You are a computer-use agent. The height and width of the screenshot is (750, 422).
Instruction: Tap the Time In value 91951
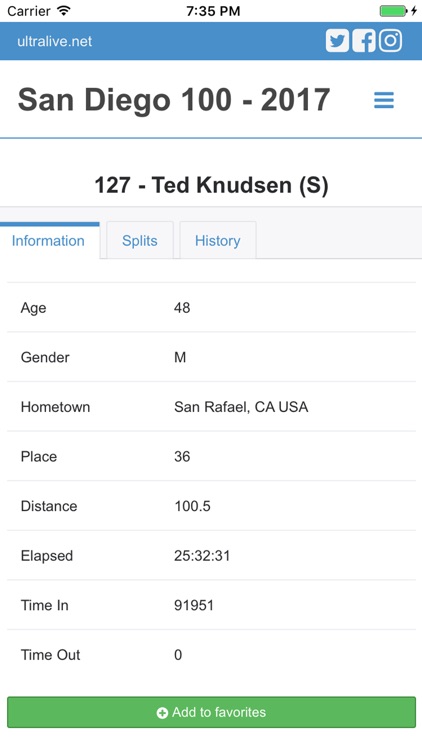[194, 605]
